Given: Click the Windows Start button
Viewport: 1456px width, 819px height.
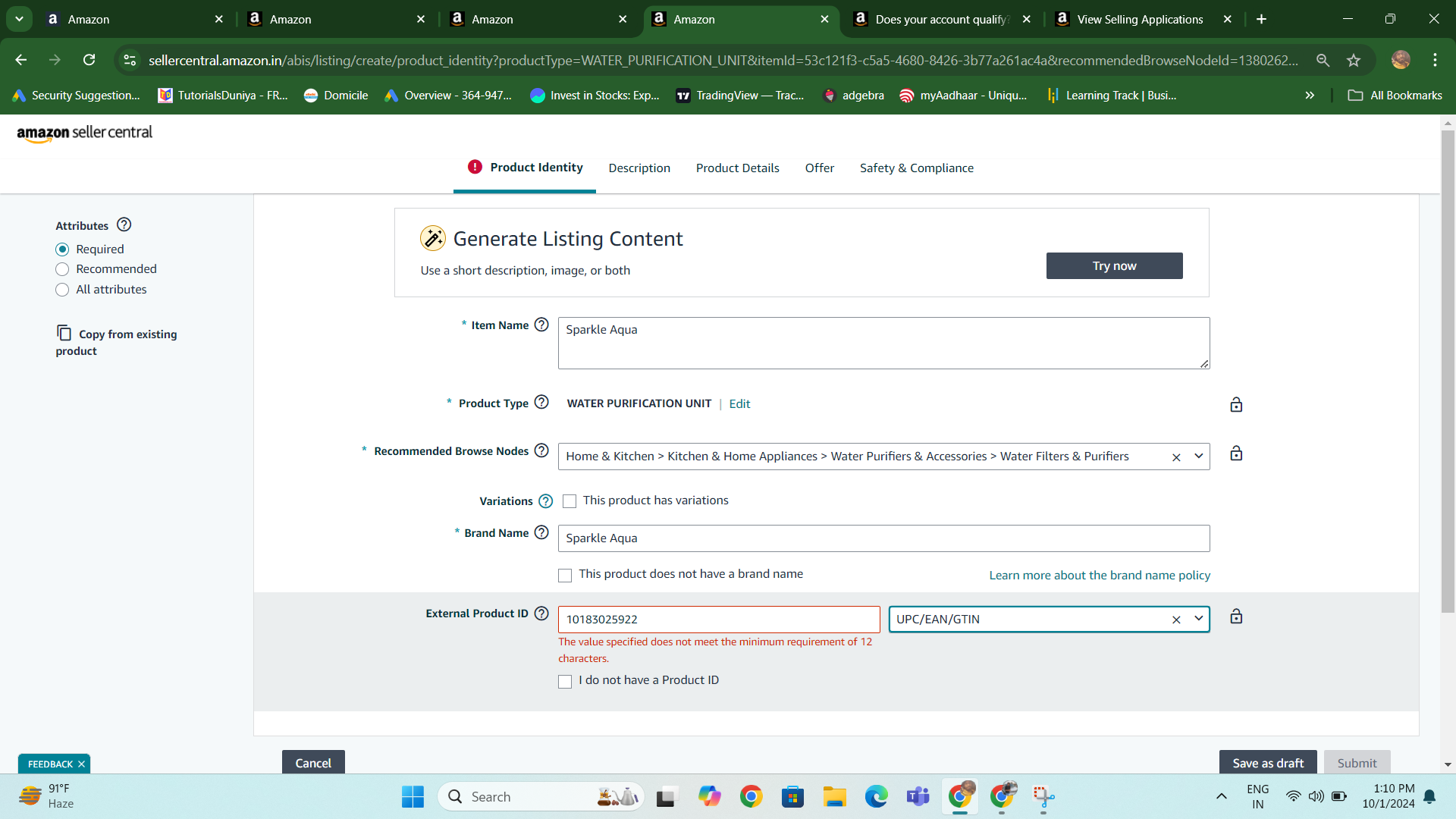Looking at the screenshot, I should 413,796.
